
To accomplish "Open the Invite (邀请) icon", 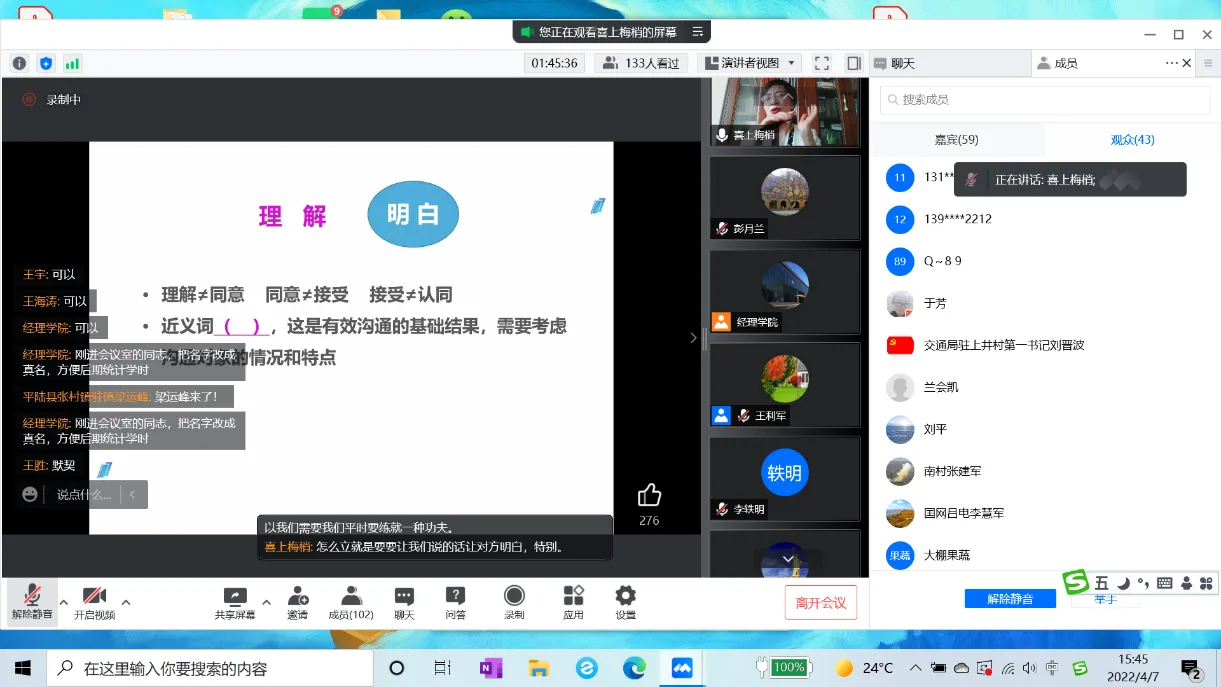I will click(x=297, y=602).
